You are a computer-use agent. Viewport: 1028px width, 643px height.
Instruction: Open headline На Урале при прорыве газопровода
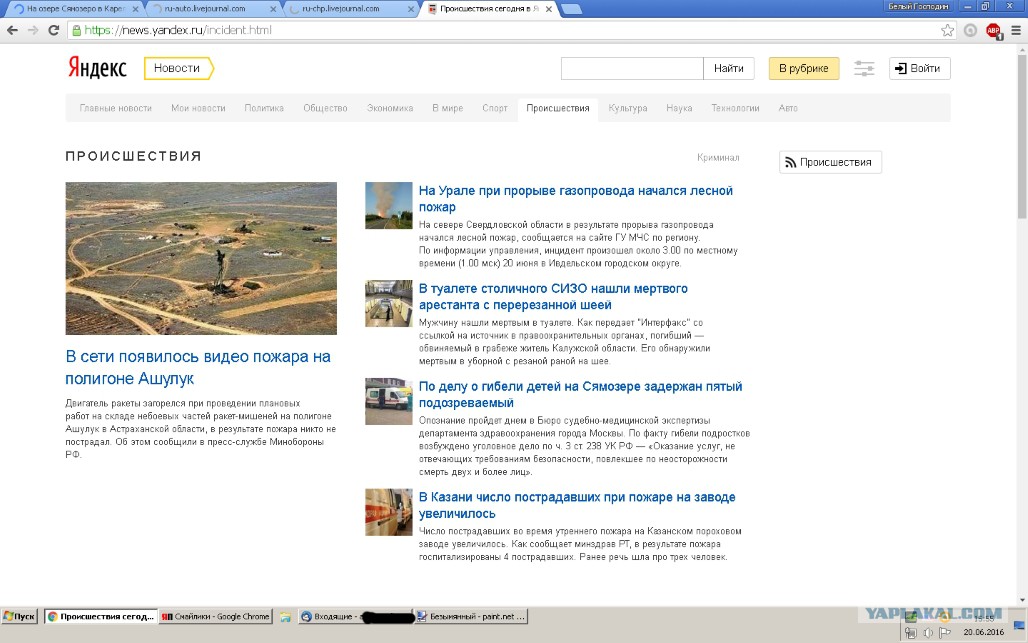click(x=576, y=199)
